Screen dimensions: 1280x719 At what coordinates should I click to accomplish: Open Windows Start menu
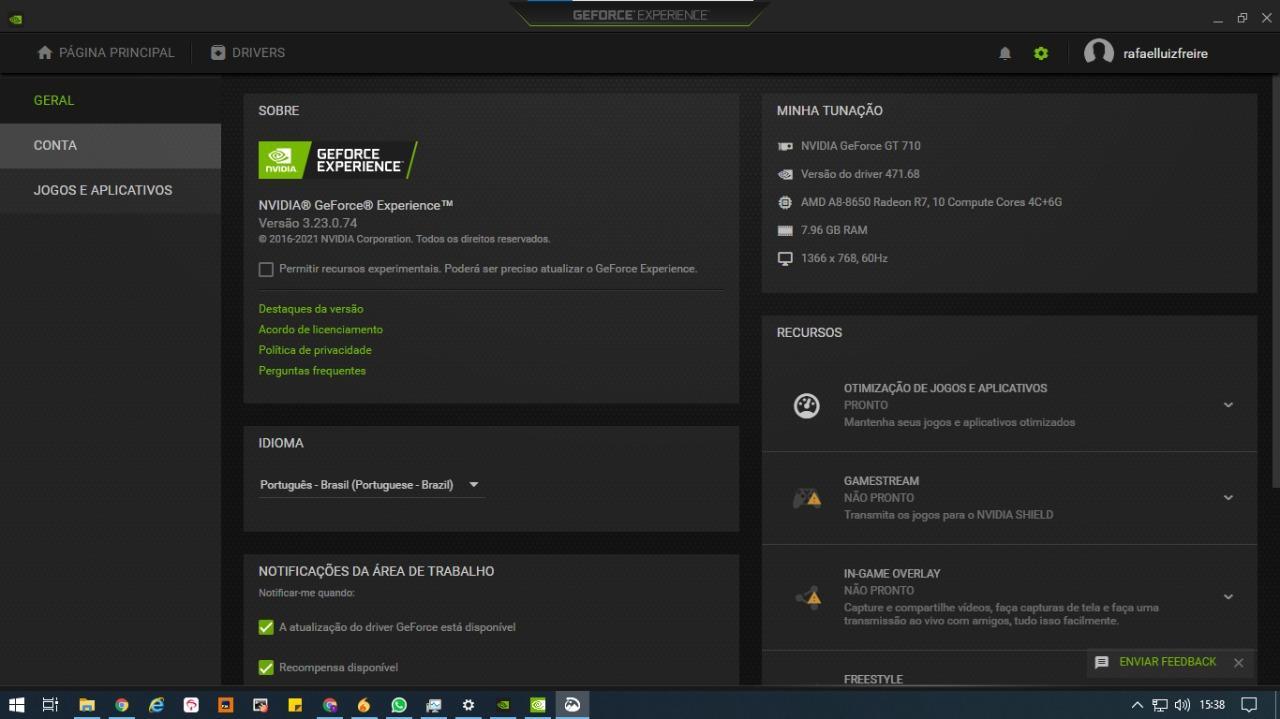coord(16,705)
